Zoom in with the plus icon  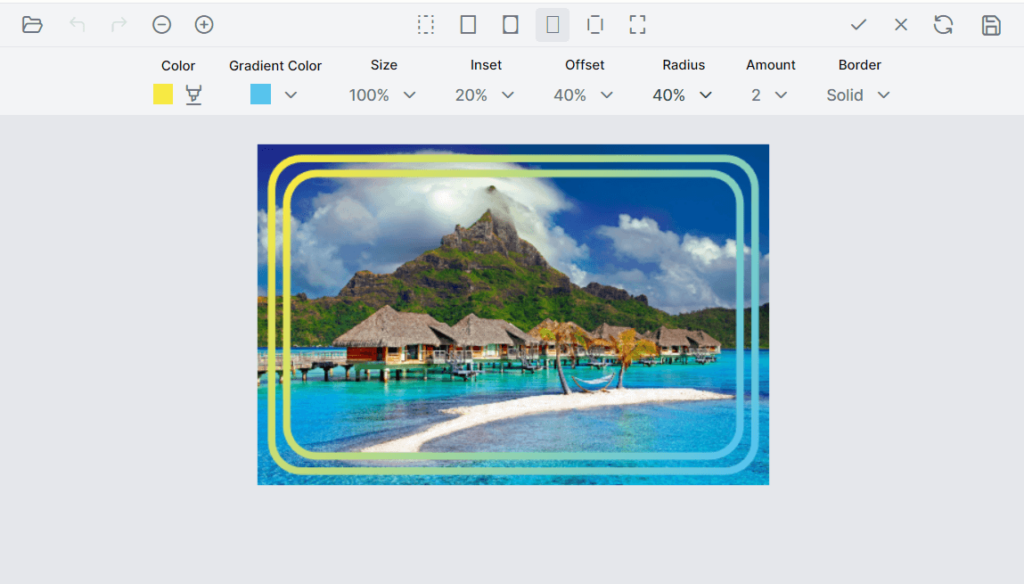click(204, 24)
